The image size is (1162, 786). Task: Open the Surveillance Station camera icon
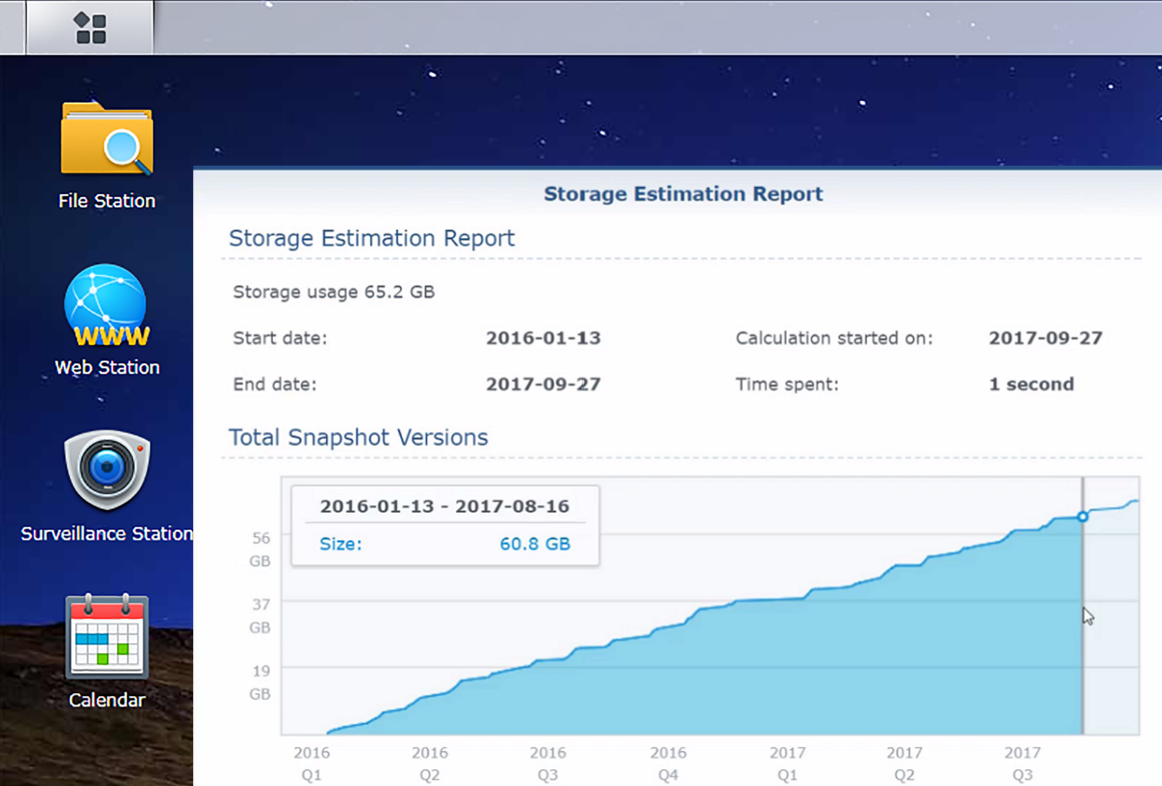click(106, 471)
